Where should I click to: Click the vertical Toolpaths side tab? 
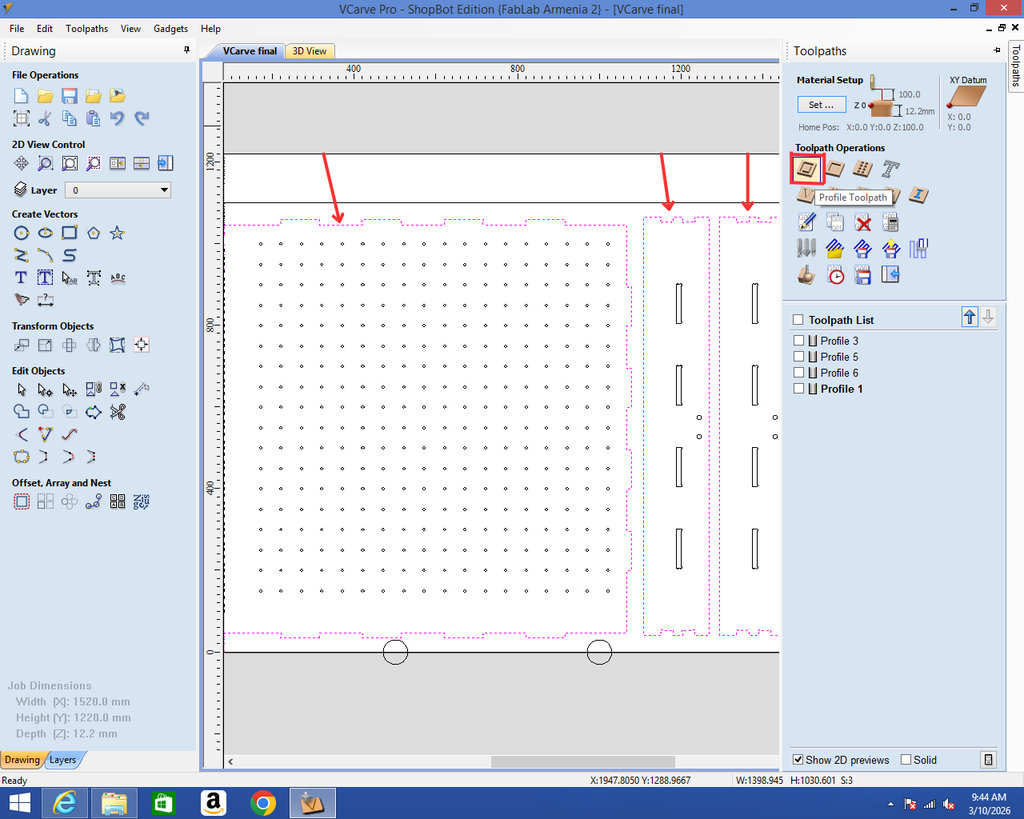(1016, 65)
